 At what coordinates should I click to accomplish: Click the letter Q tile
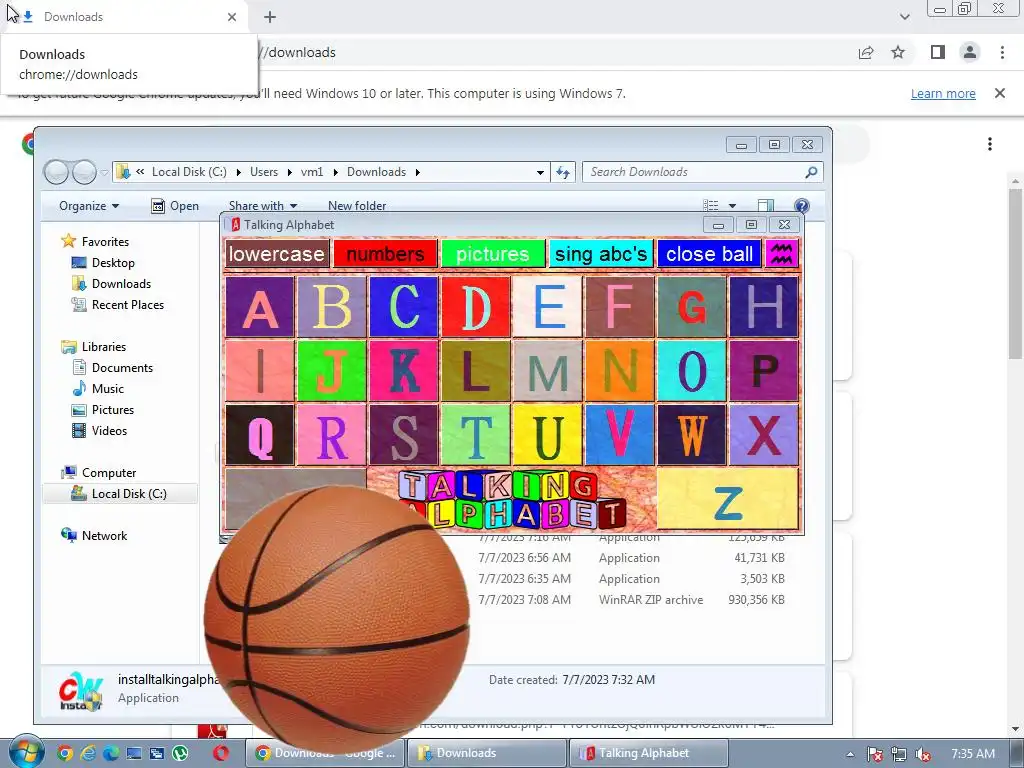pyautogui.click(x=260, y=434)
